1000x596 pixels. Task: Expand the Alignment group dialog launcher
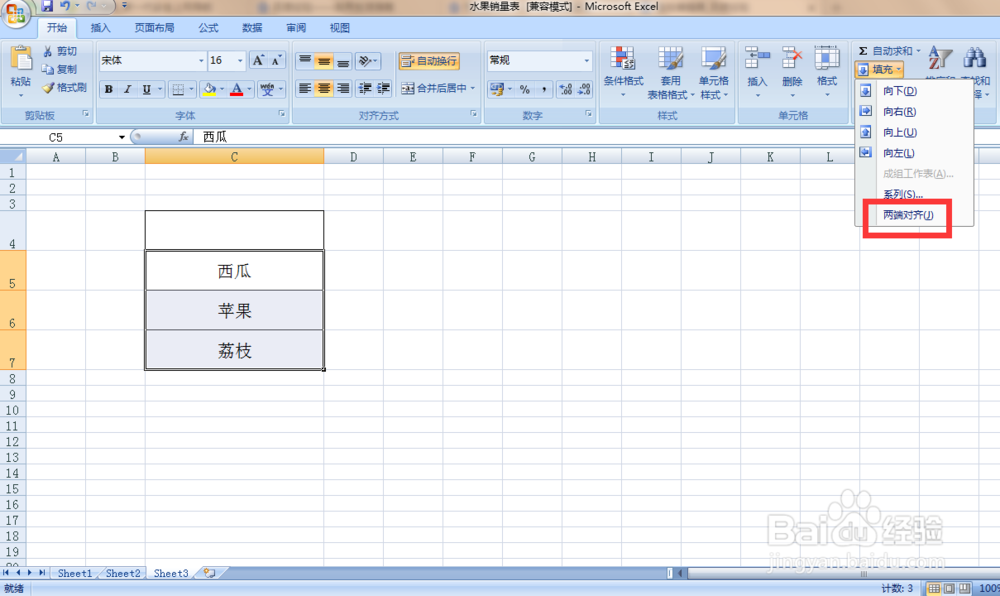(x=474, y=113)
